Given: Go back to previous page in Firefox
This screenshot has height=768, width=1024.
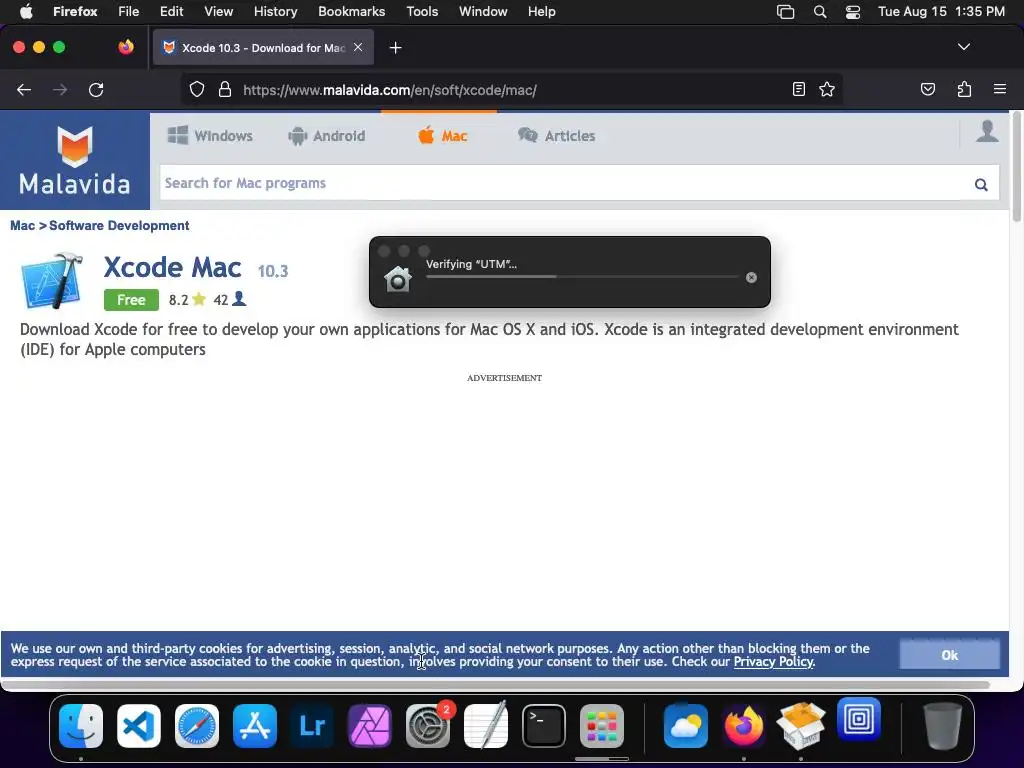Looking at the screenshot, I should [x=24, y=89].
